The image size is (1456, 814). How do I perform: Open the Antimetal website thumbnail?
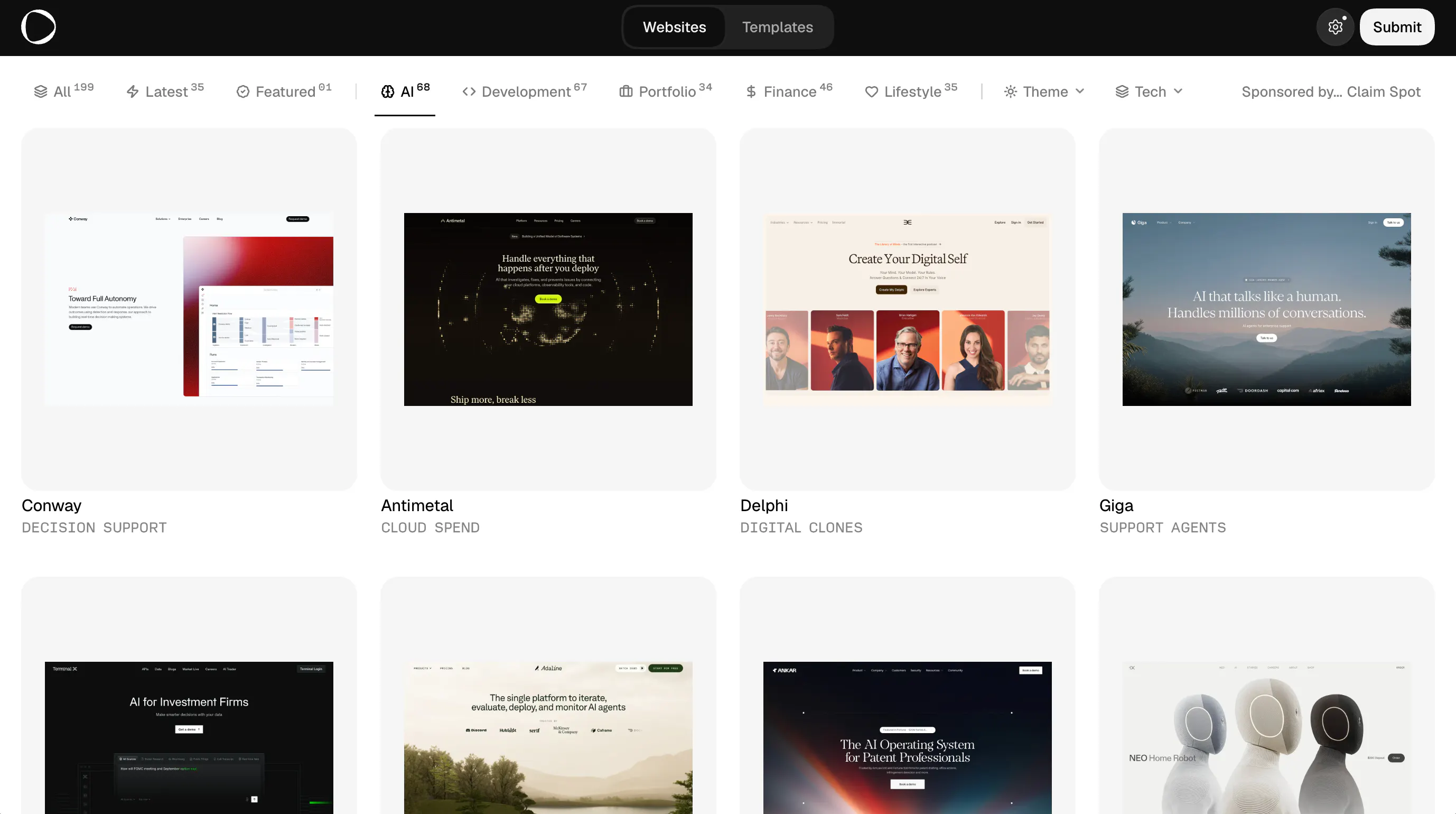548,309
